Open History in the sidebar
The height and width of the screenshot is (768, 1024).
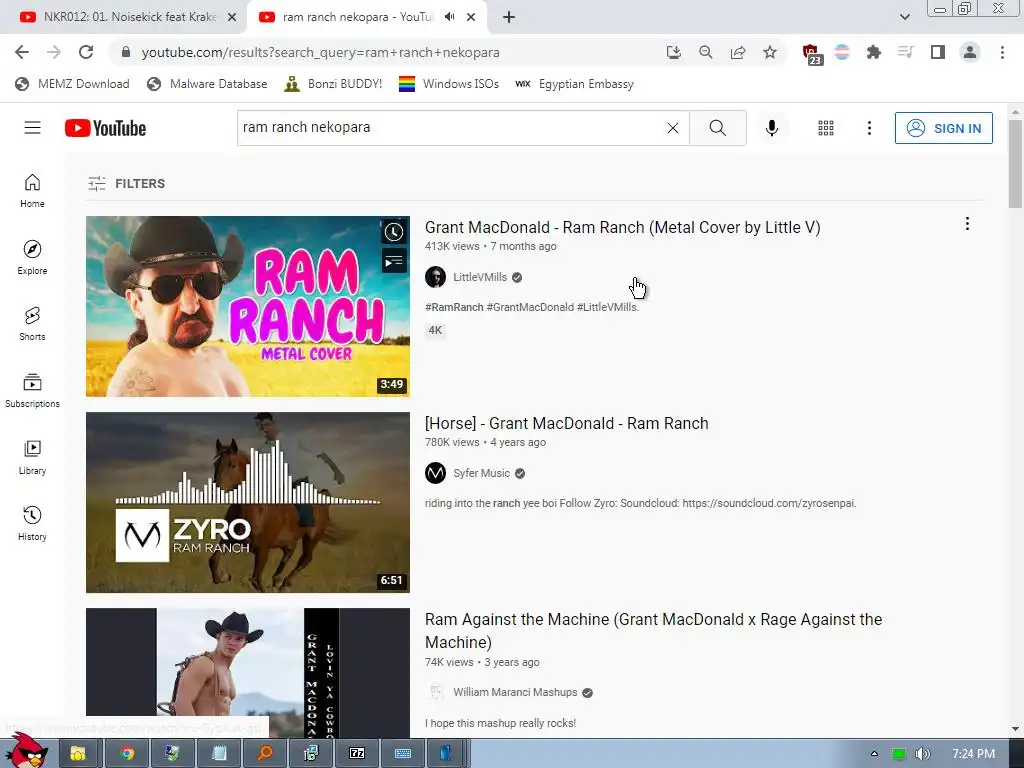pyautogui.click(x=32, y=524)
